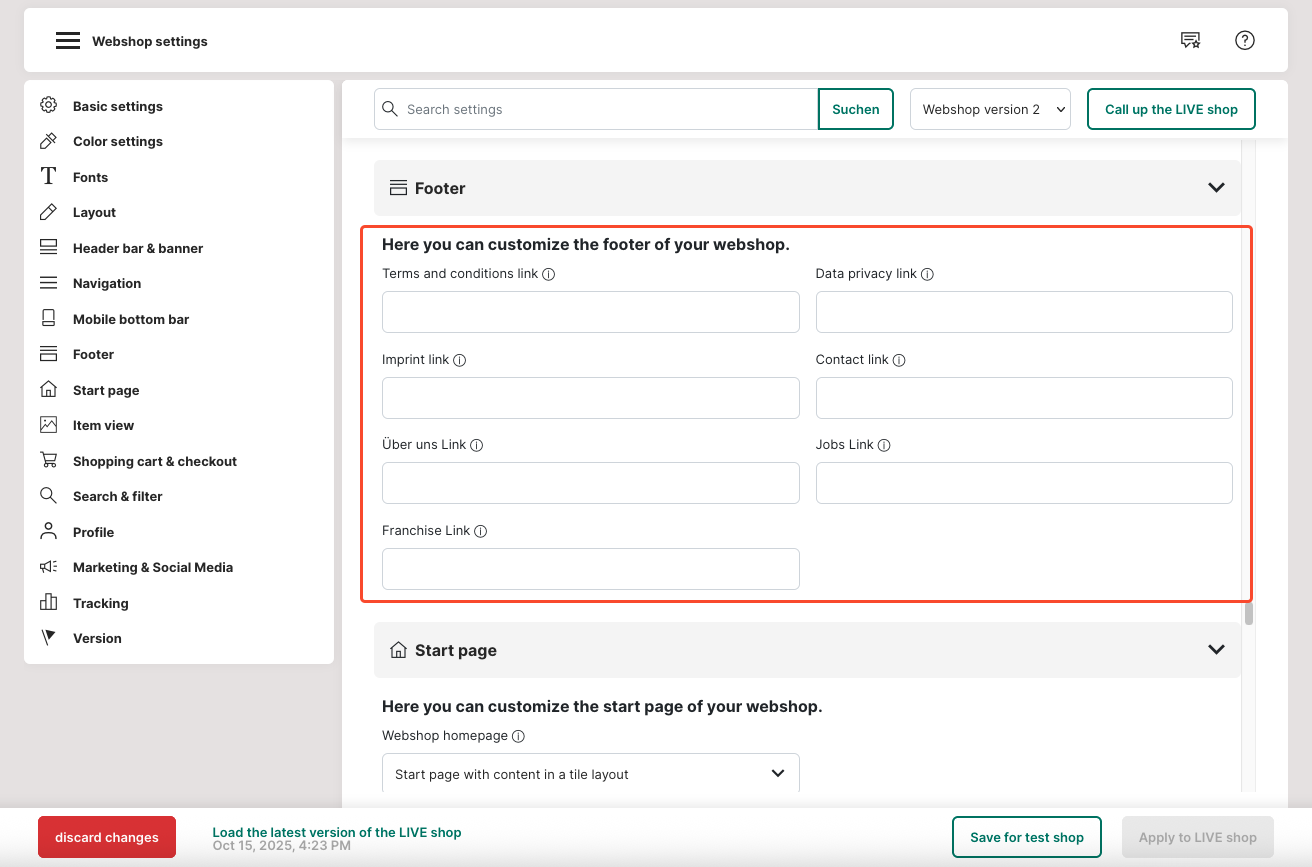This screenshot has height=867, width=1312.
Task: Click the discard changes button
Action: [x=107, y=837]
